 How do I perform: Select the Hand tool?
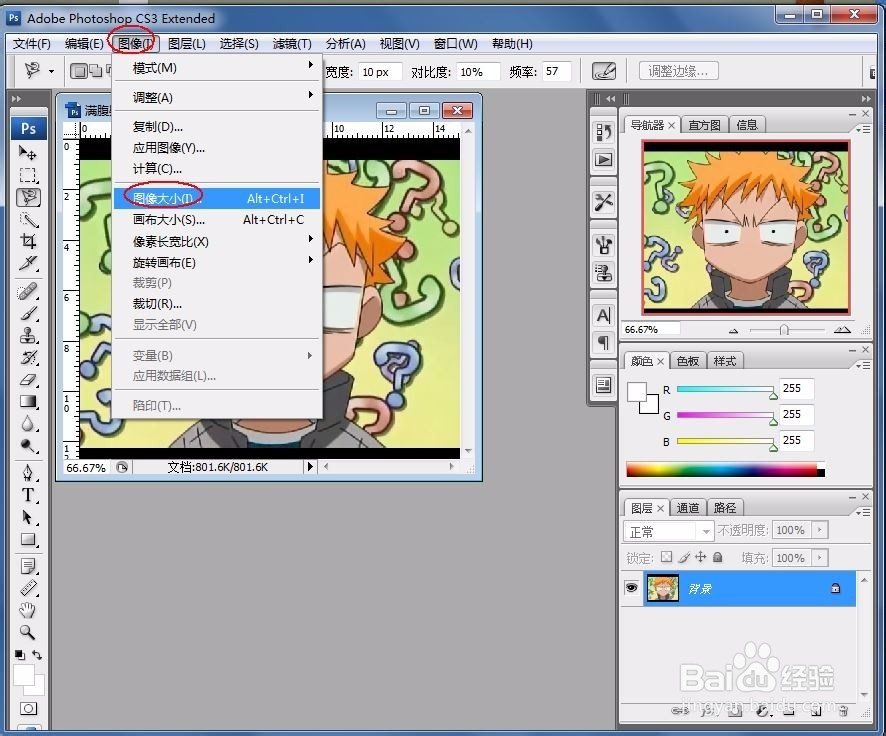tap(28, 610)
